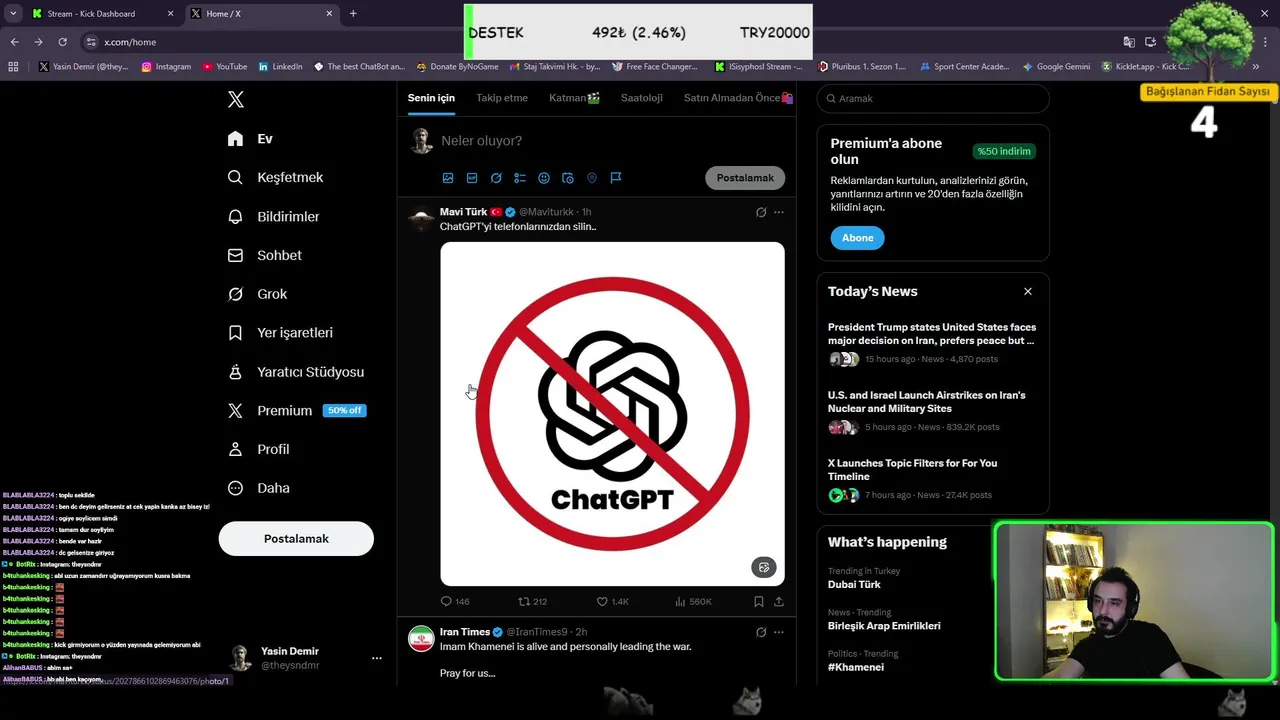1280x720 pixels.
Task: Open new browser tab
Action: tap(353, 14)
